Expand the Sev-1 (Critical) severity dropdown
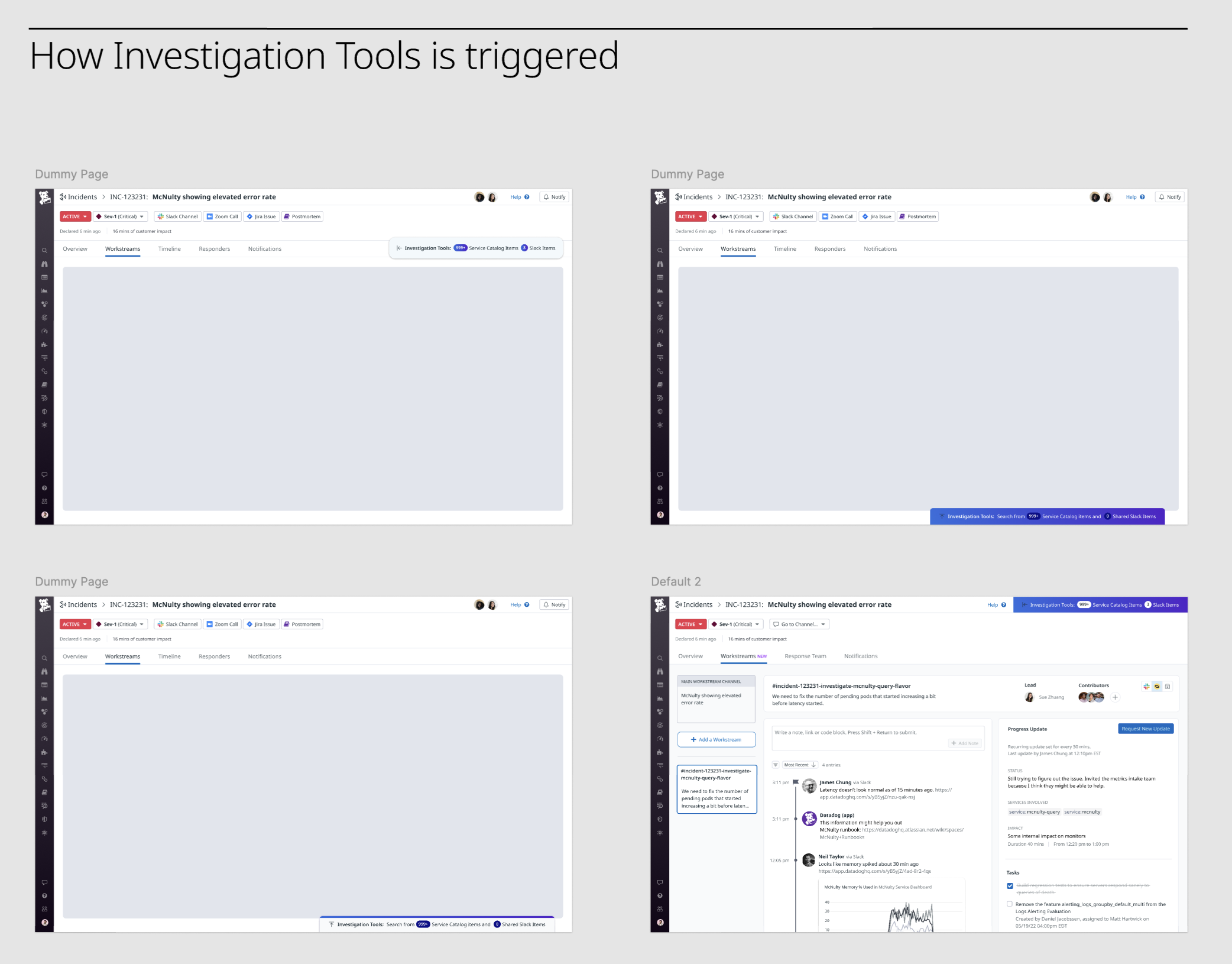 click(x=736, y=624)
